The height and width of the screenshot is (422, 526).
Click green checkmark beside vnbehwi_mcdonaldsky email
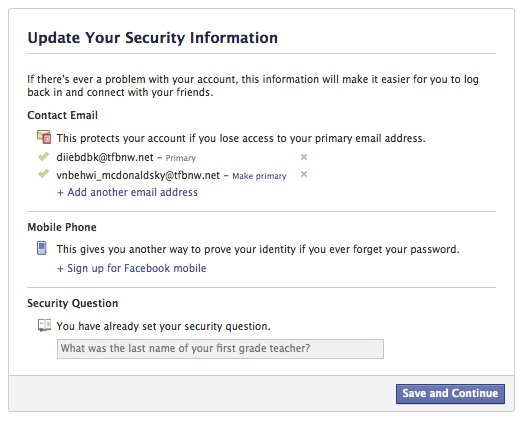click(x=44, y=173)
